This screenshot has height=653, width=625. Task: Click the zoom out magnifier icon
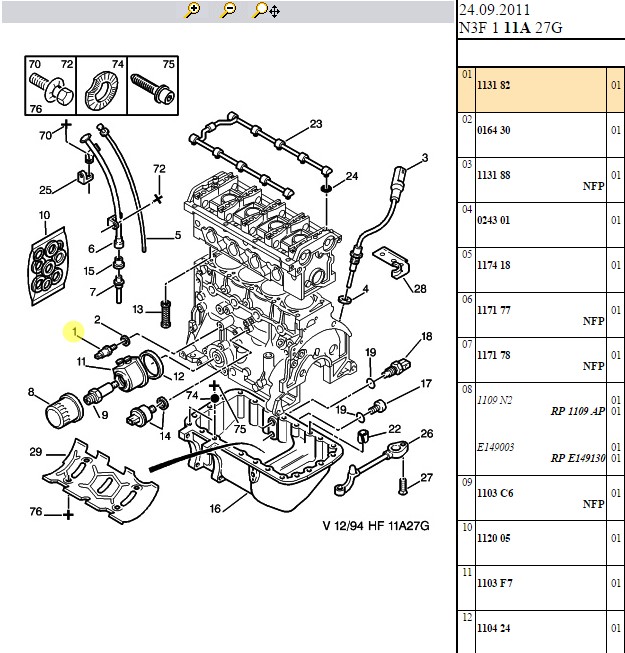[228, 10]
